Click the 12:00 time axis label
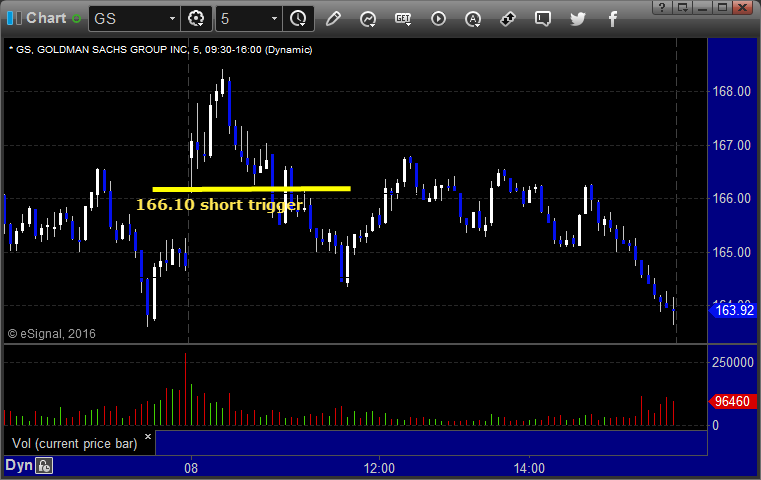 [x=379, y=468]
